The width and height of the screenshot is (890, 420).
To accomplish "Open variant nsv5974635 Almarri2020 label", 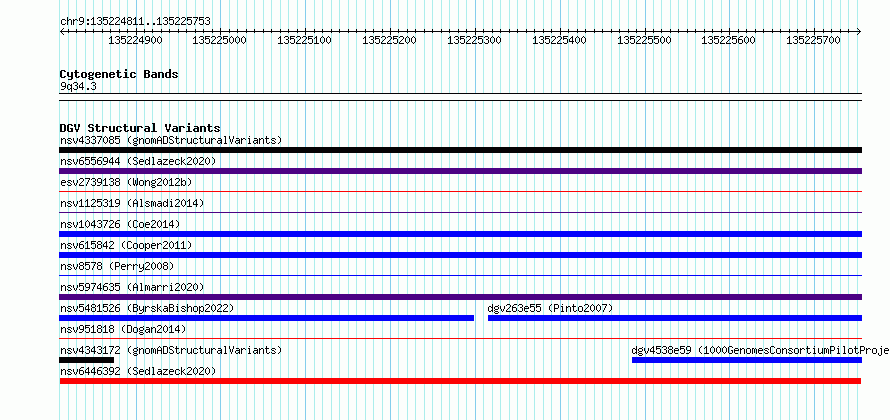I will click(132, 287).
